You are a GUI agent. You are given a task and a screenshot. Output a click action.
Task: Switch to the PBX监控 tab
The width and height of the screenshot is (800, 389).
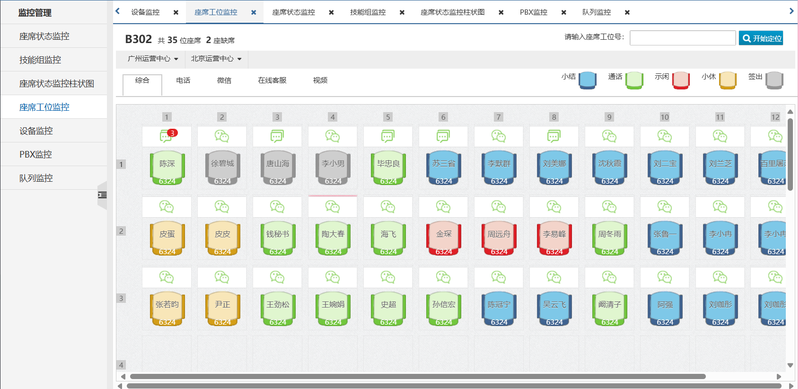point(533,12)
